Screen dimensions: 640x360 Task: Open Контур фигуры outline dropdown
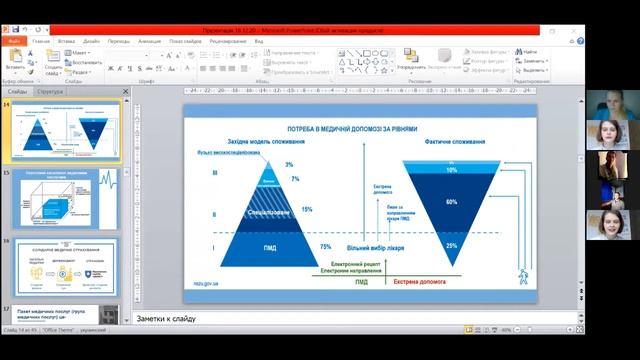tap(486, 61)
